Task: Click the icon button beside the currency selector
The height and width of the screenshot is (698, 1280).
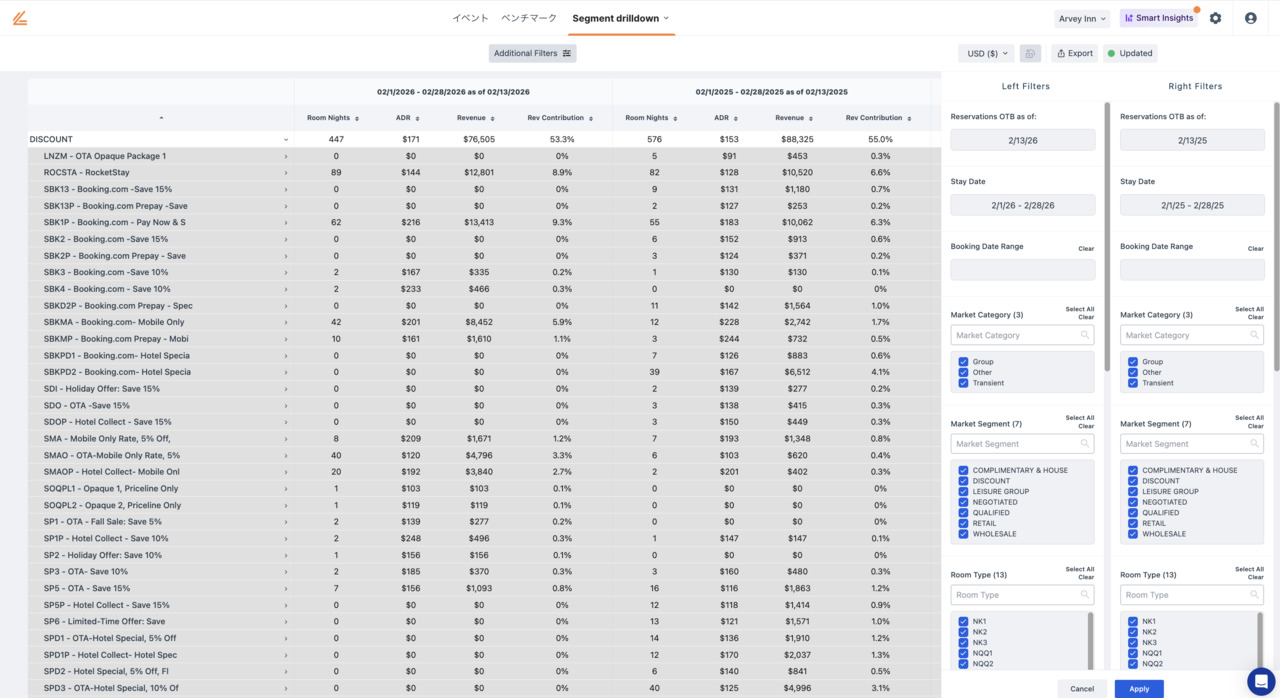Action: [x=1030, y=53]
